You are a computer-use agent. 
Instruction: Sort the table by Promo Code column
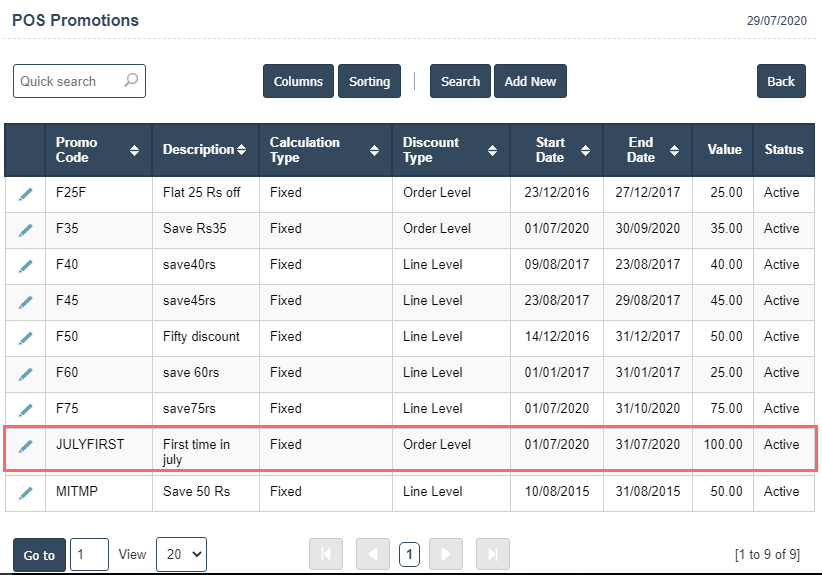[134, 150]
